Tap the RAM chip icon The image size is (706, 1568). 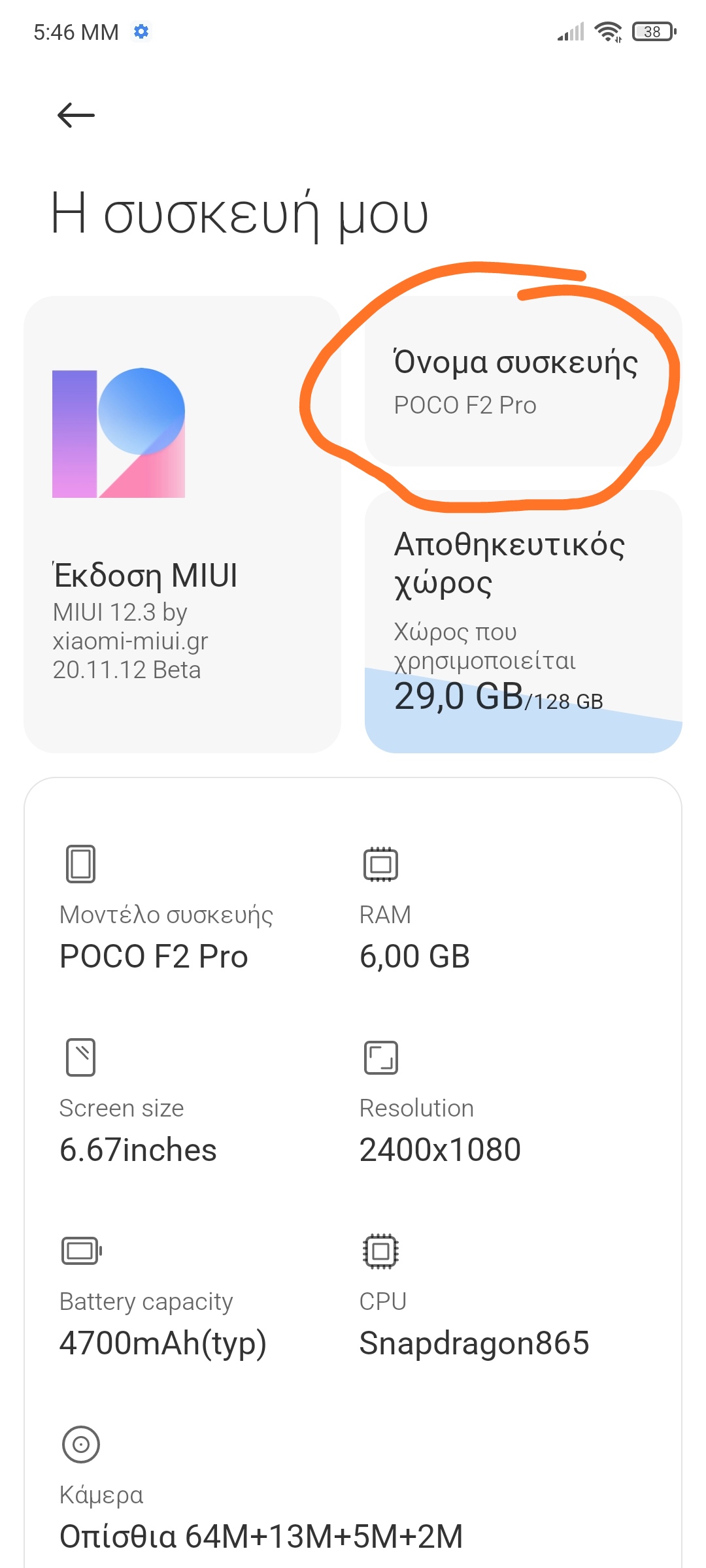[x=380, y=864]
